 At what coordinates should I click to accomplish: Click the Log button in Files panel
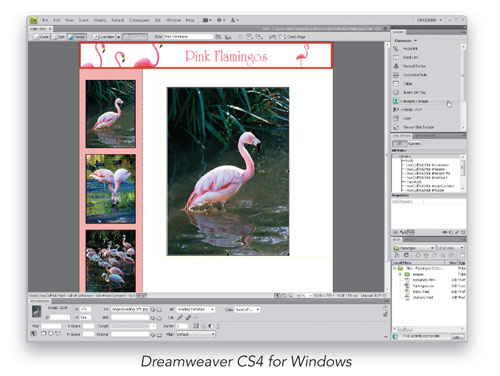pos(457,337)
